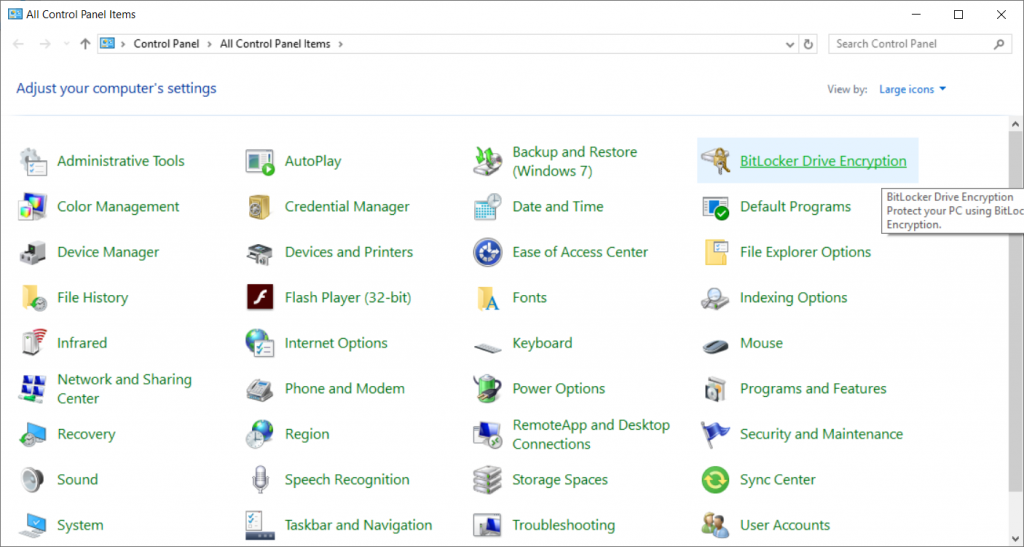Screen dimensions: 1024x547
Task: Go back with the Back arrow
Action: click(x=18, y=44)
